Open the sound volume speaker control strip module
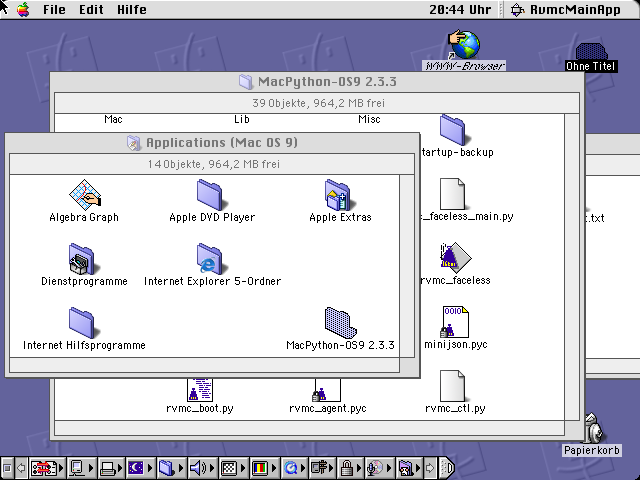 (202, 468)
